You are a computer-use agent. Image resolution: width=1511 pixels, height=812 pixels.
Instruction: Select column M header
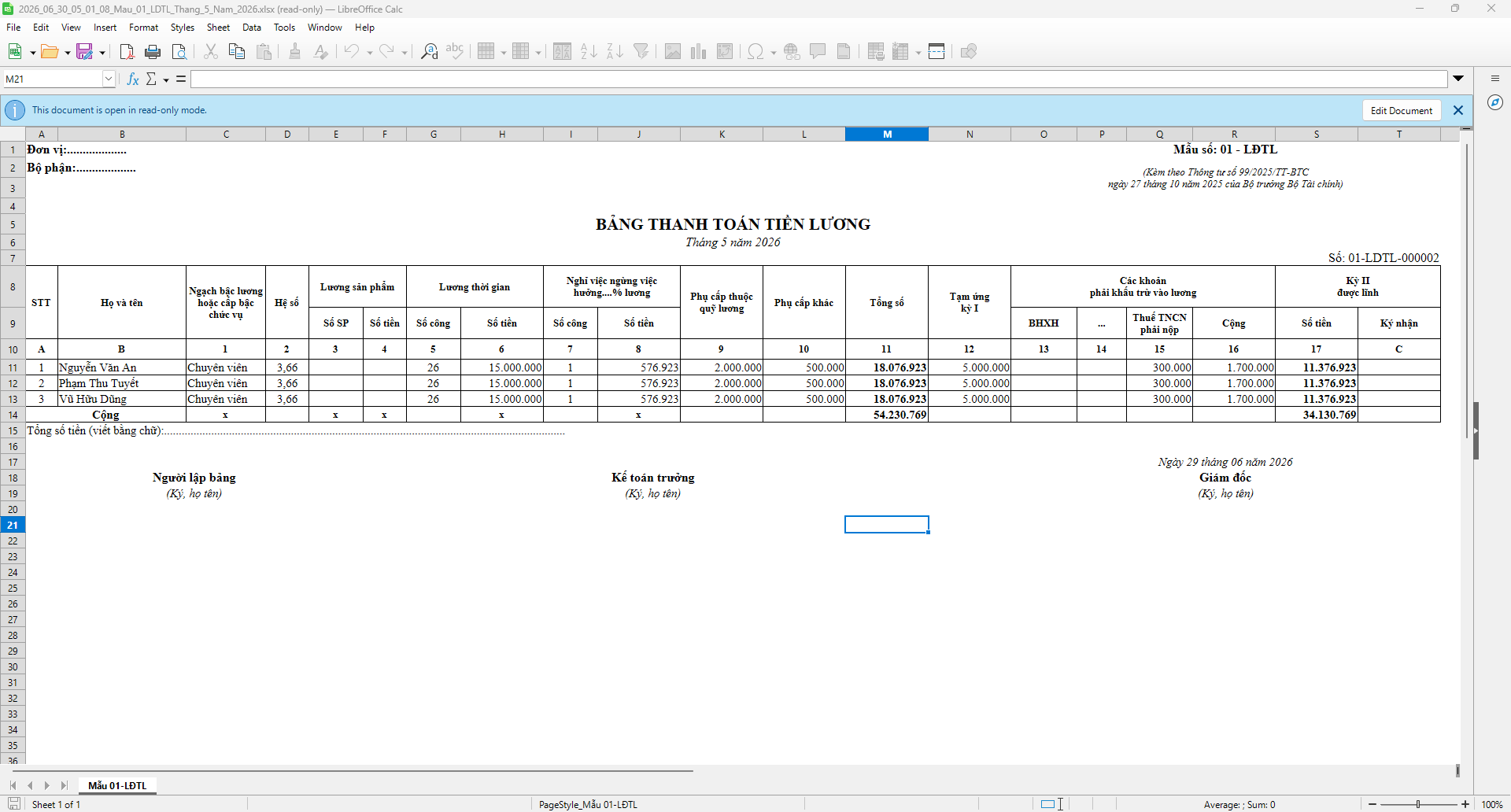point(887,134)
